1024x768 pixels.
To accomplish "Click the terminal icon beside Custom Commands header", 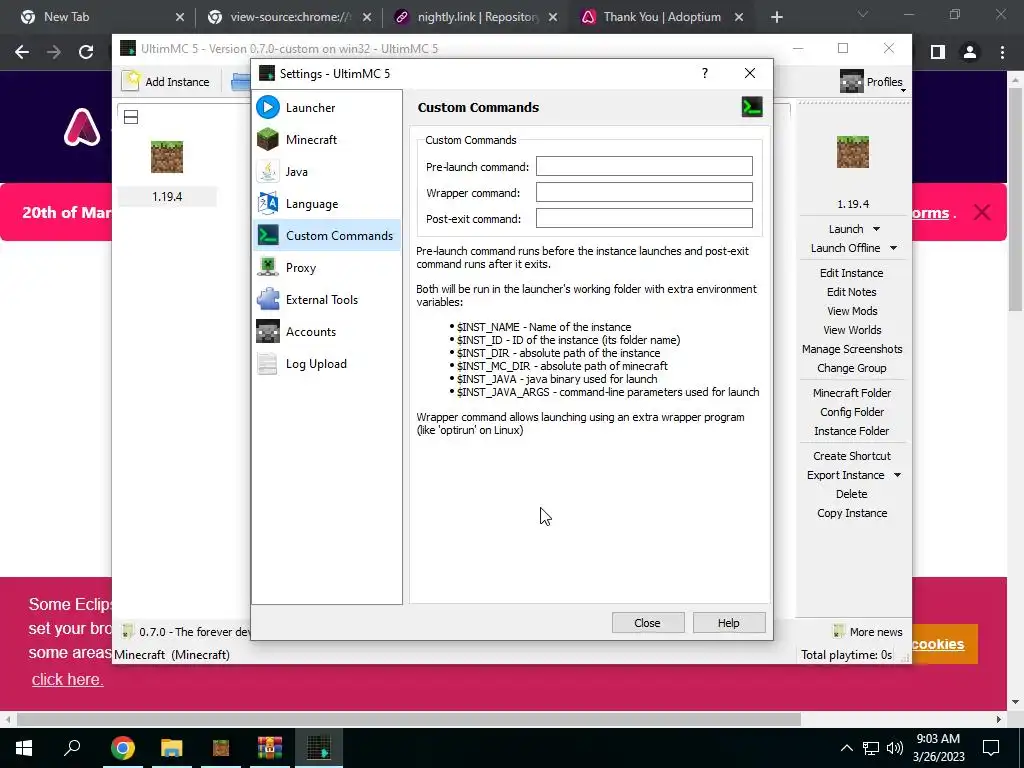I will (752, 107).
